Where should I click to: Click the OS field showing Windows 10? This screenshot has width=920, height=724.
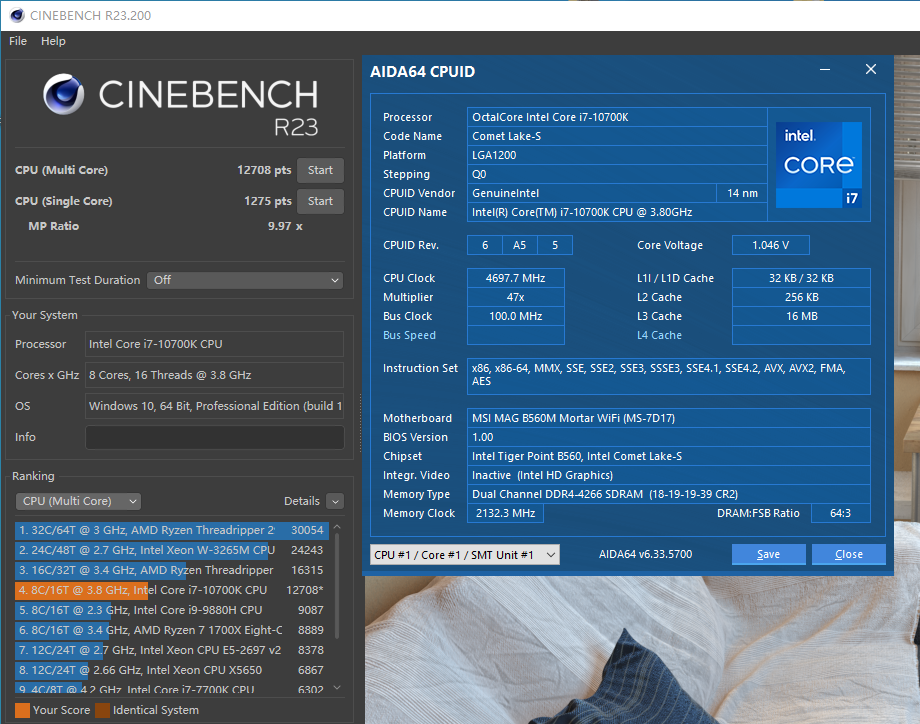[215, 407]
